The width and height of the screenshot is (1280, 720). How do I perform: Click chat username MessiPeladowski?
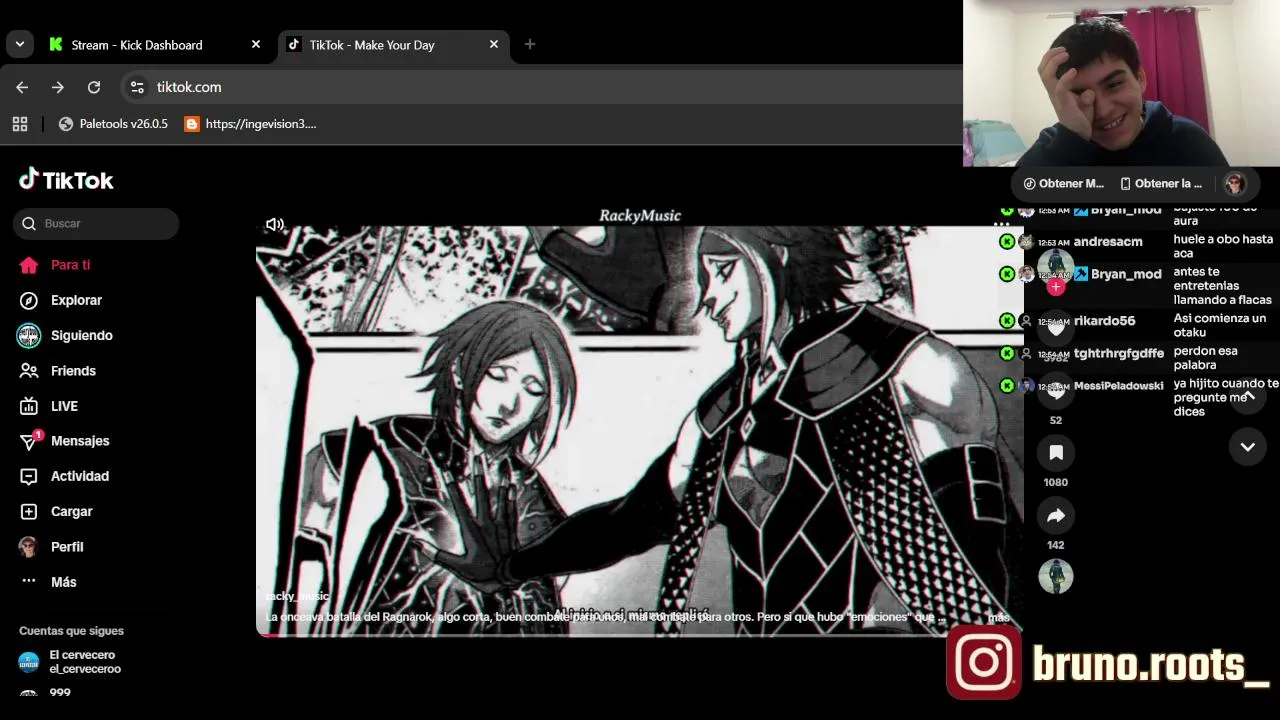(x=1118, y=385)
